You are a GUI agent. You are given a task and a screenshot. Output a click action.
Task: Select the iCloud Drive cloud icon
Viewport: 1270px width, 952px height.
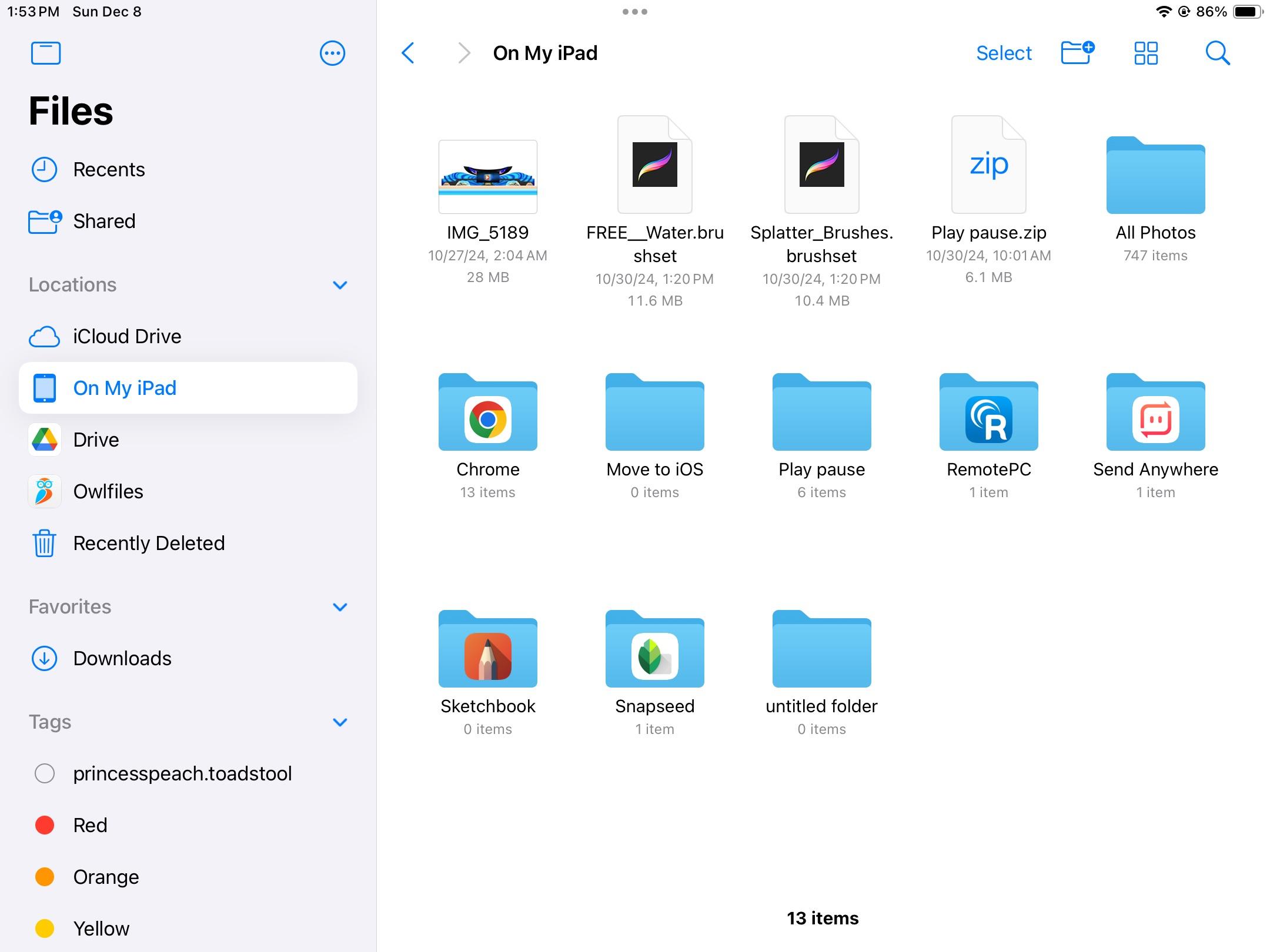[44, 336]
